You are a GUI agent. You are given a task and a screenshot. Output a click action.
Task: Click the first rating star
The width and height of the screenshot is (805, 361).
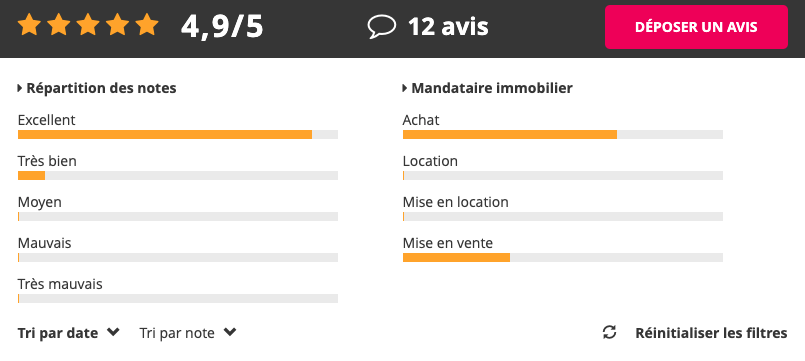[29, 25]
